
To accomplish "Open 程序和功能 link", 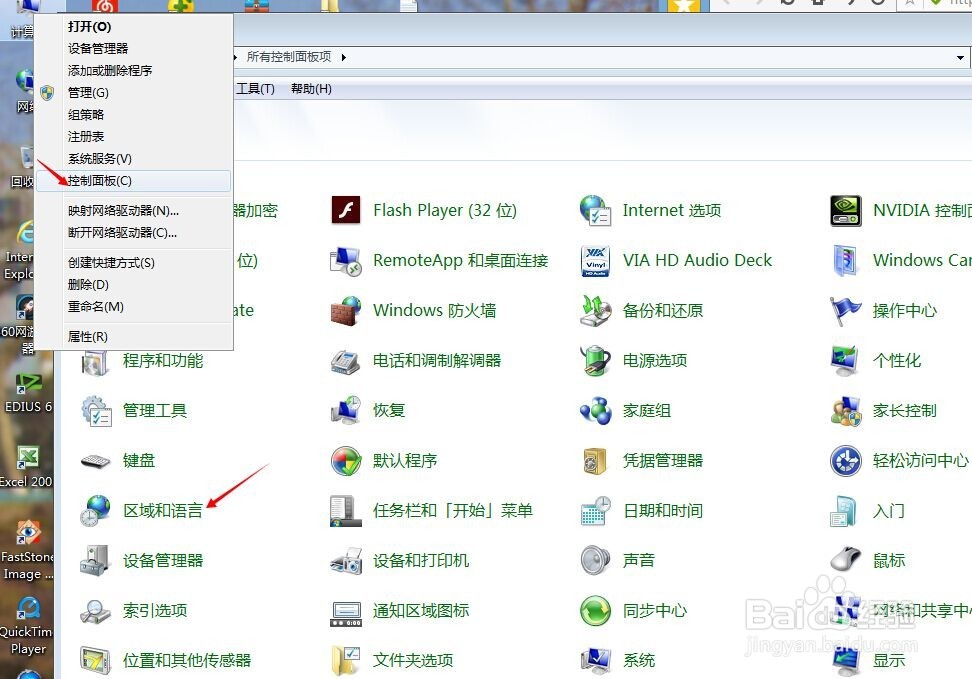I will 163,361.
